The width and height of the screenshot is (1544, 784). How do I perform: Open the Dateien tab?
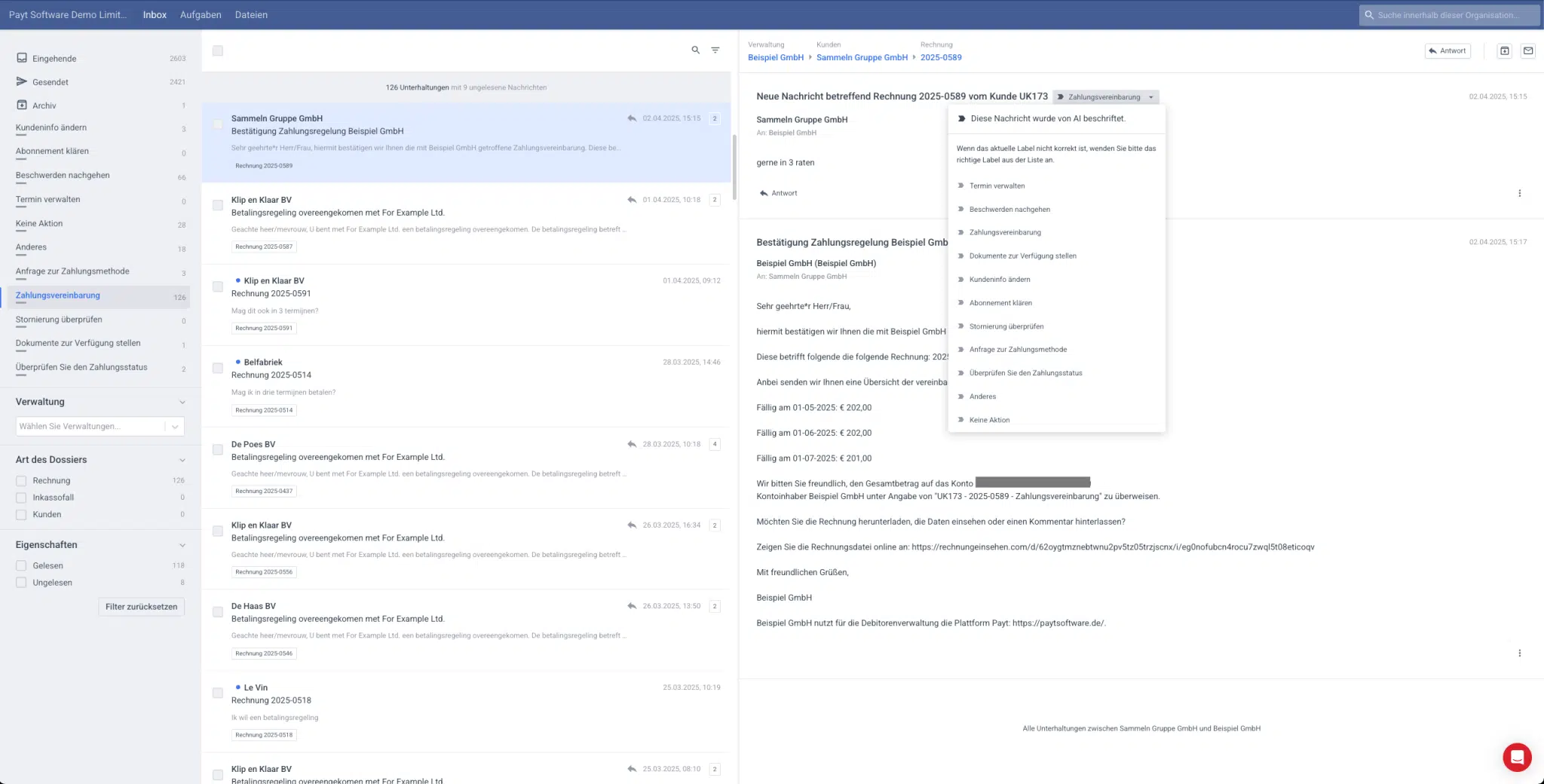pyautogui.click(x=251, y=15)
